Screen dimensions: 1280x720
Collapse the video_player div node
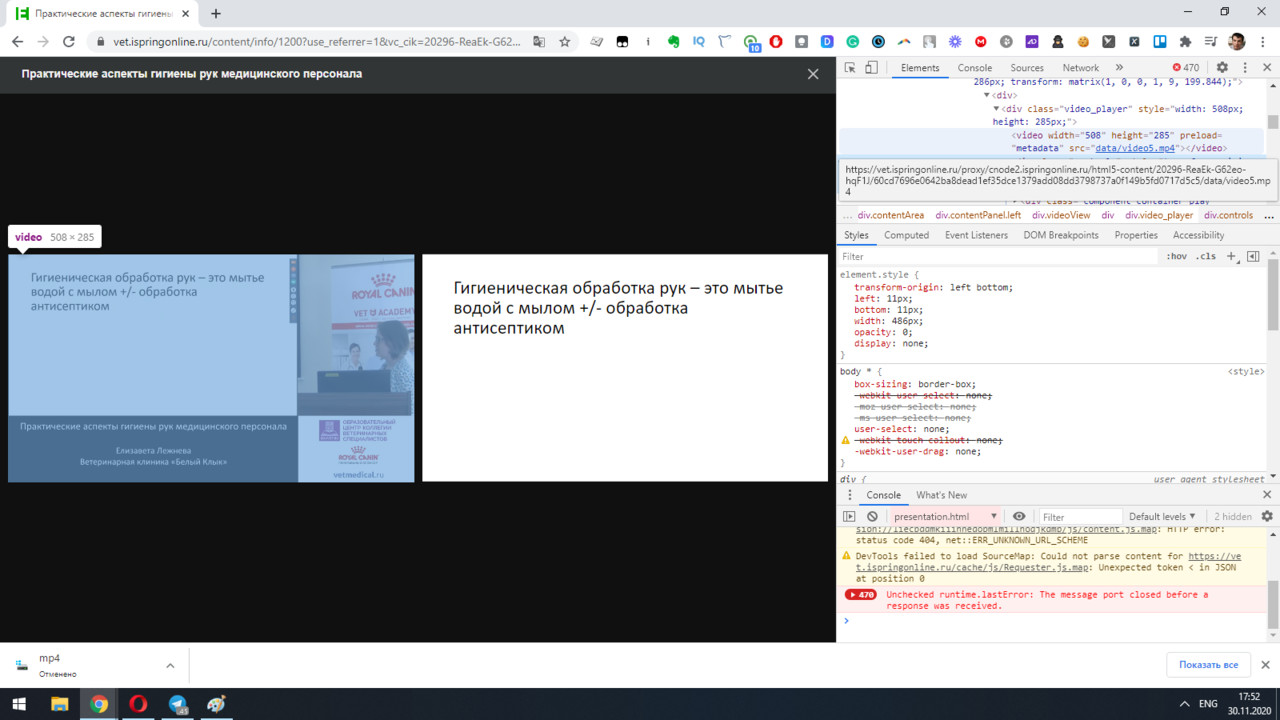[997, 109]
